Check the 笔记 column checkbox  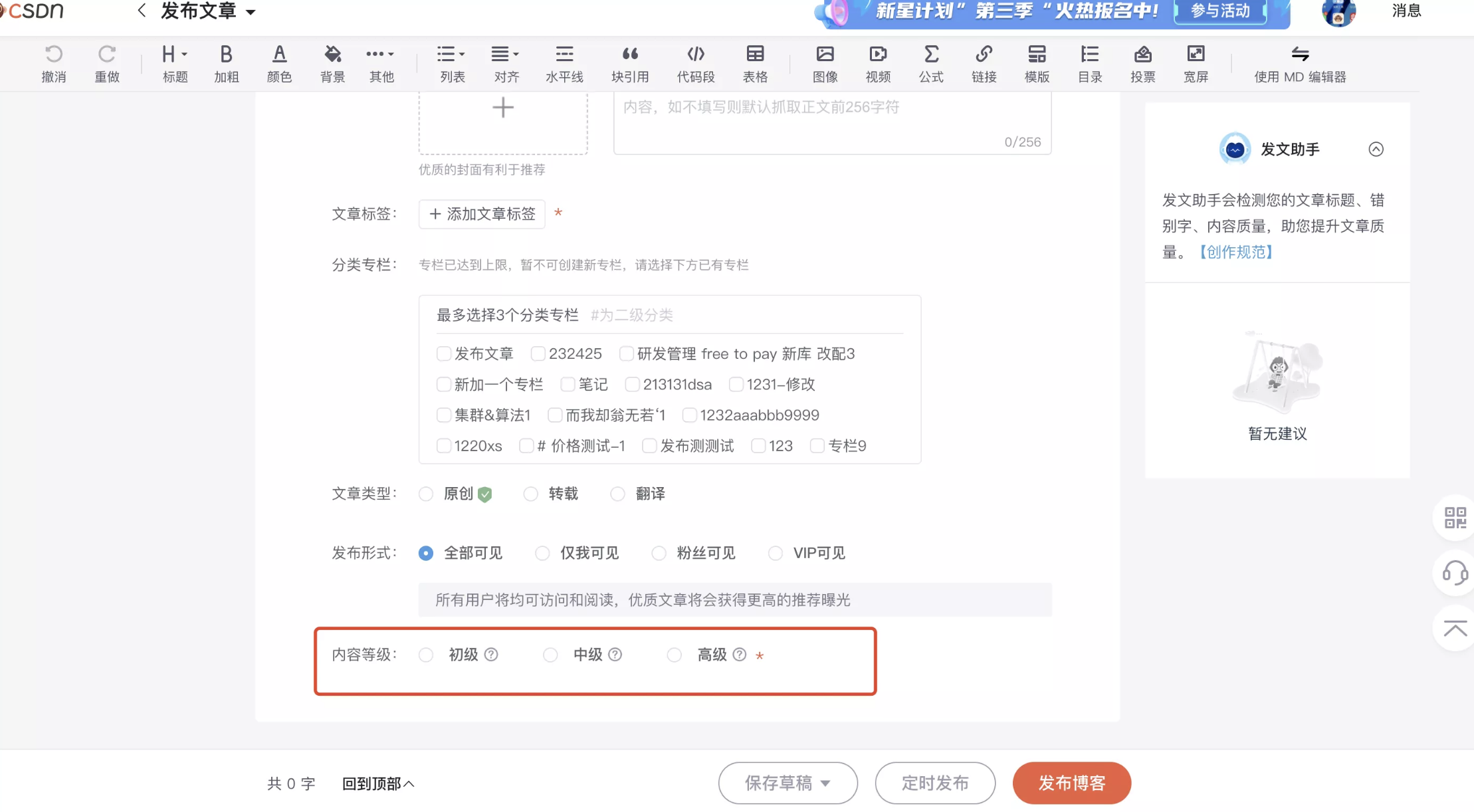568,385
